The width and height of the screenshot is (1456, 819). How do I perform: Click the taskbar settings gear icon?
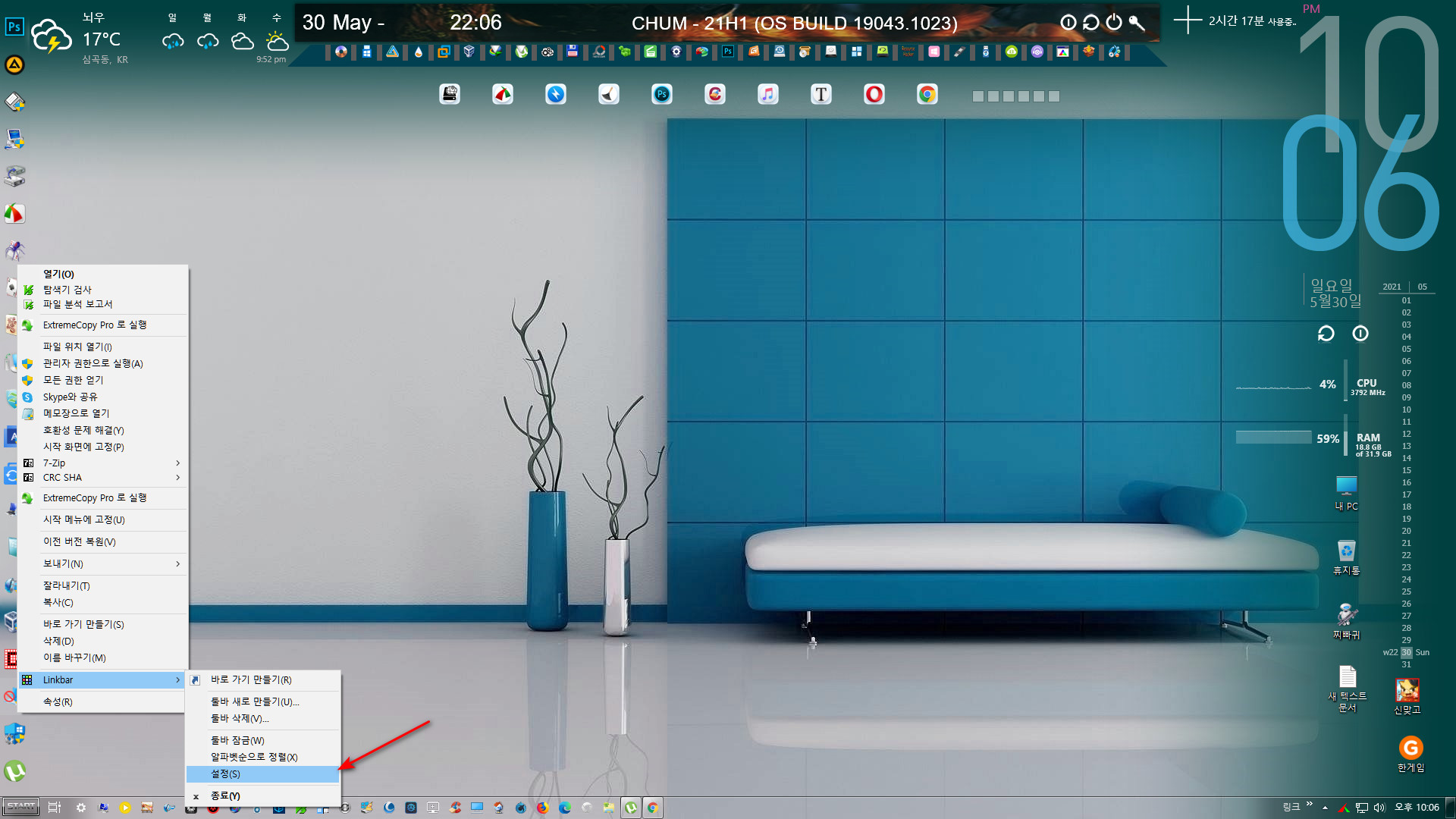81,808
